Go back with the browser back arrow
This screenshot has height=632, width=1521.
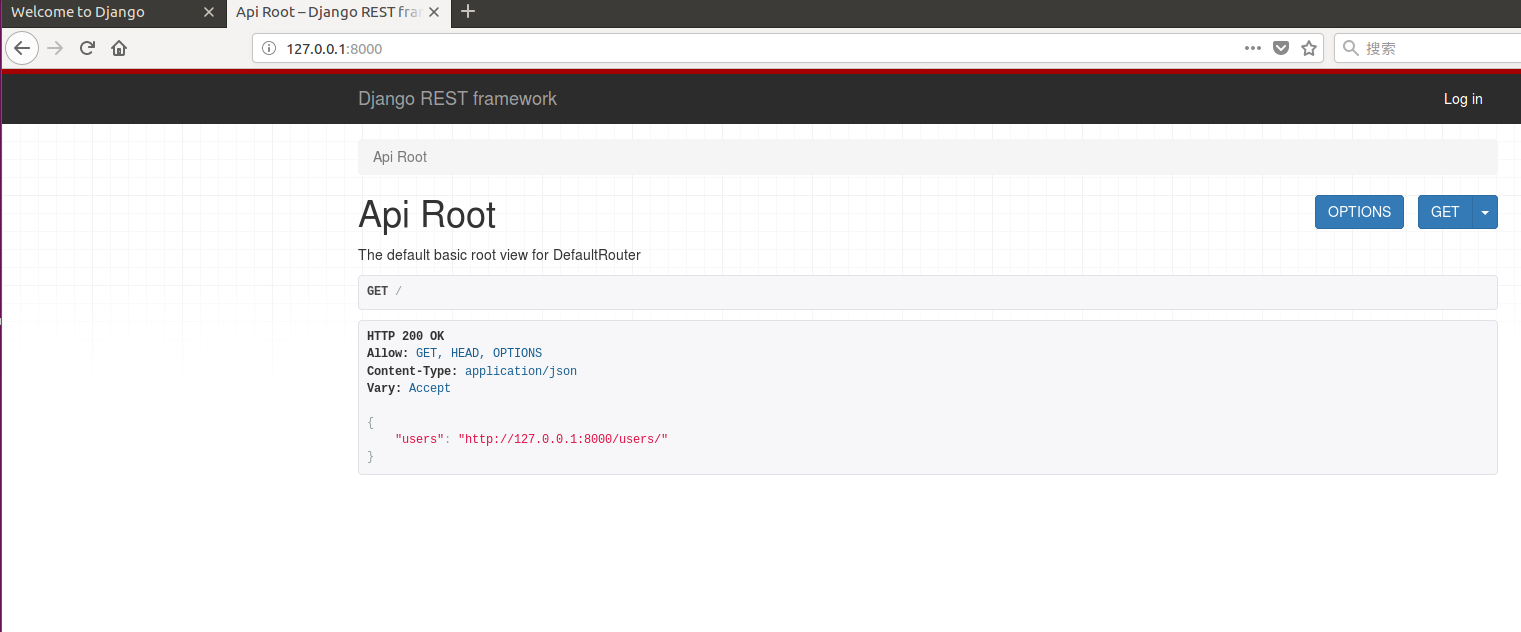tap(22, 48)
